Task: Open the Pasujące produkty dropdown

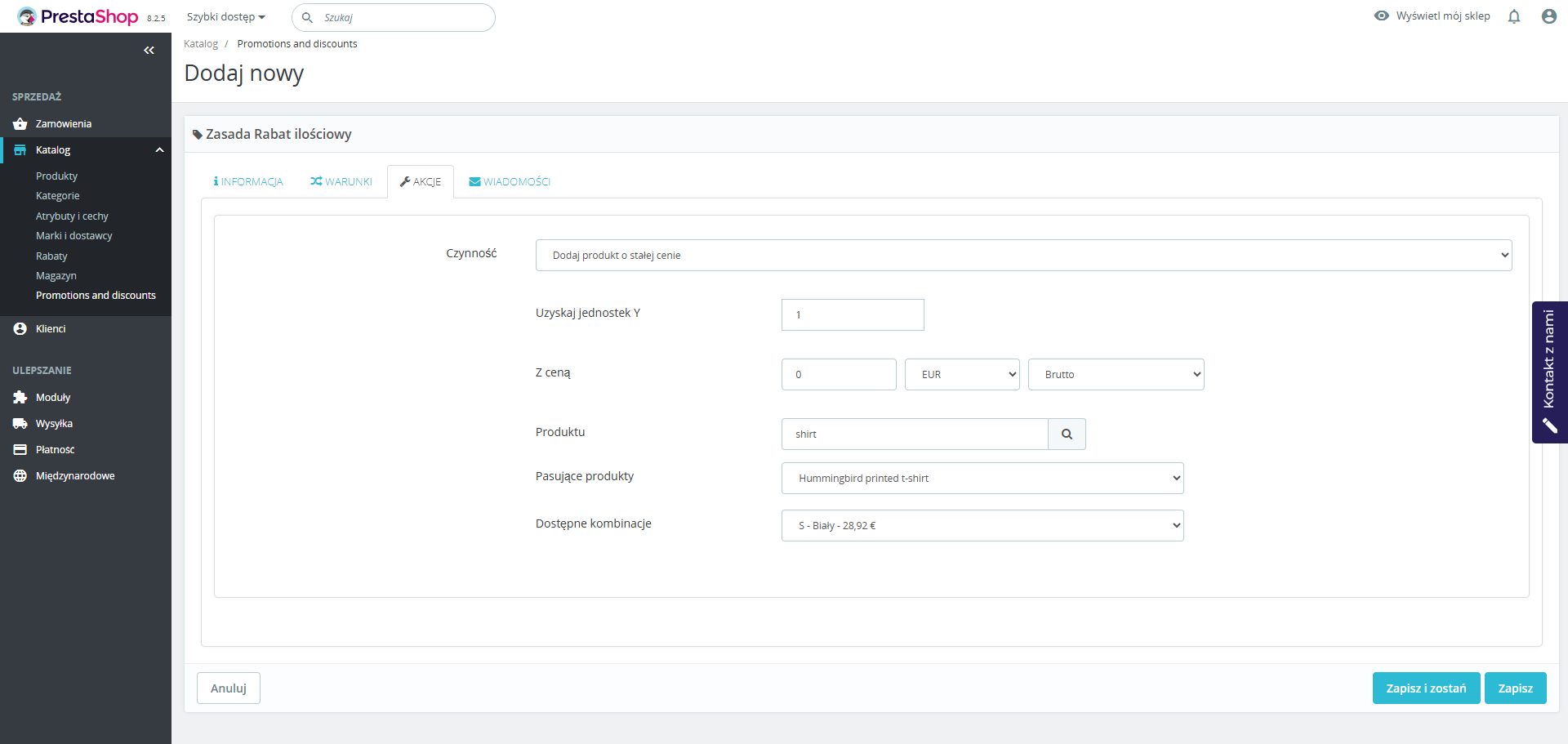Action: pyautogui.click(x=982, y=479)
